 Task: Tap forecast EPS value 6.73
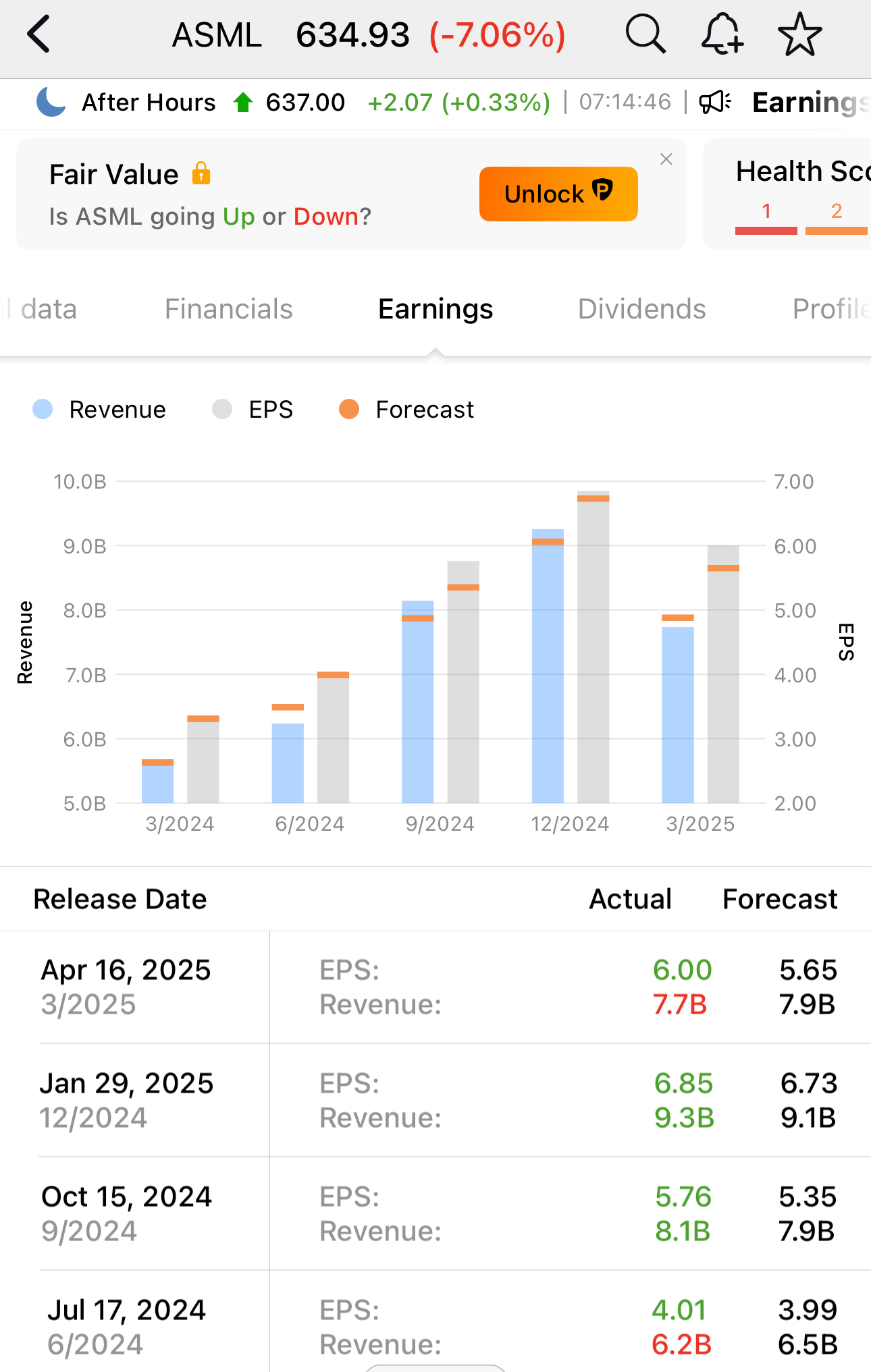pyautogui.click(x=809, y=1083)
